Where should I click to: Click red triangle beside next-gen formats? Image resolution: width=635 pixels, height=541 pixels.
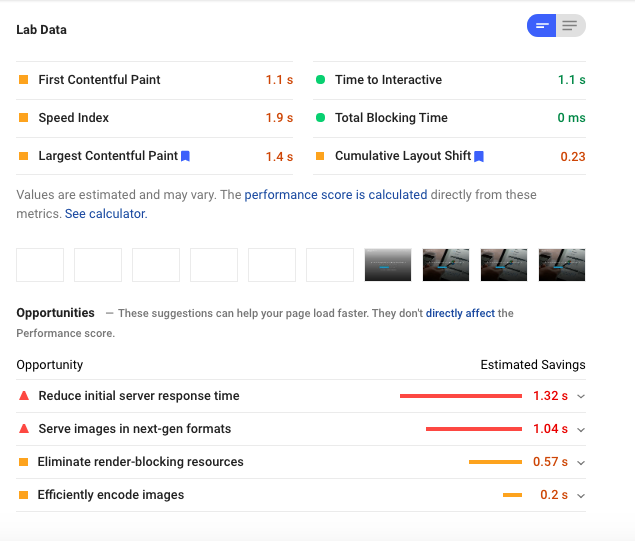coord(24,428)
